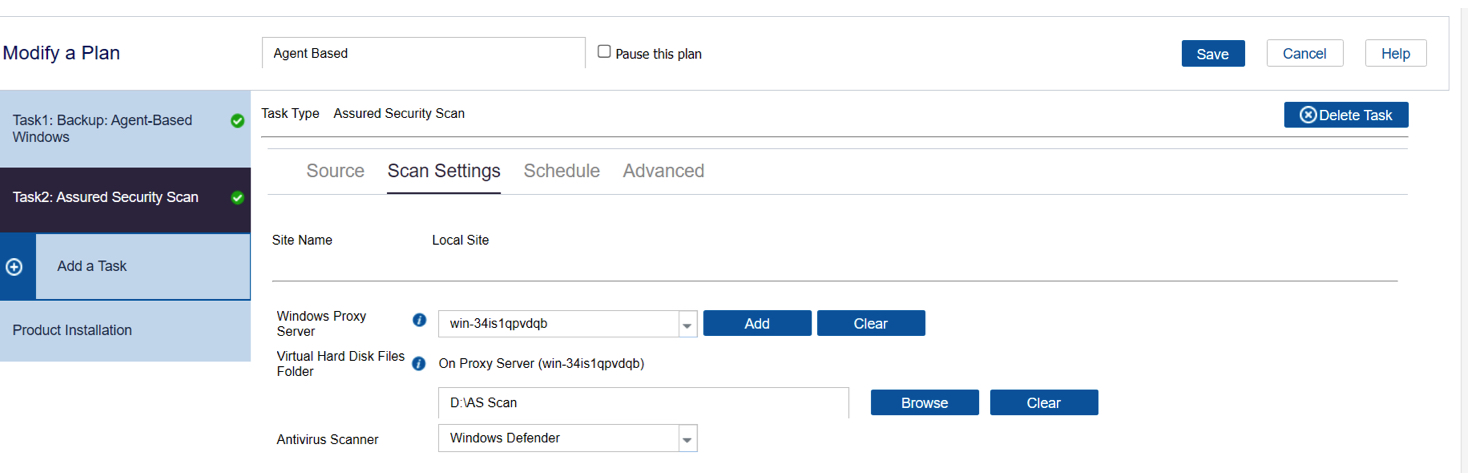Select Product Installation in the sidebar
The height and width of the screenshot is (473, 1468).
click(125, 331)
